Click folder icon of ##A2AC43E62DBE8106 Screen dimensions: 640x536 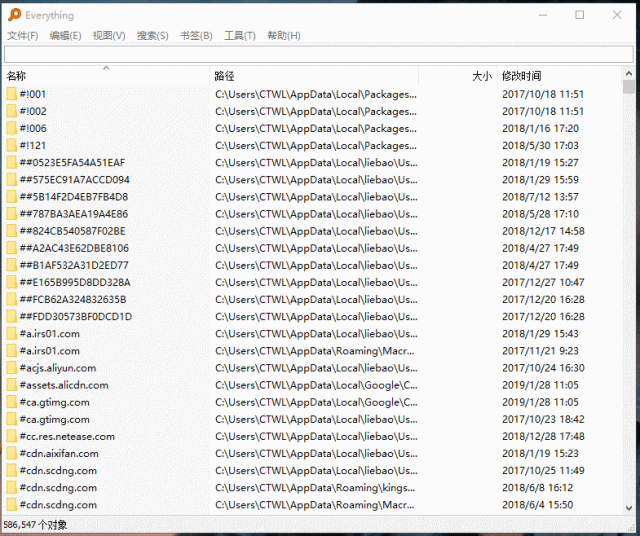11,248
